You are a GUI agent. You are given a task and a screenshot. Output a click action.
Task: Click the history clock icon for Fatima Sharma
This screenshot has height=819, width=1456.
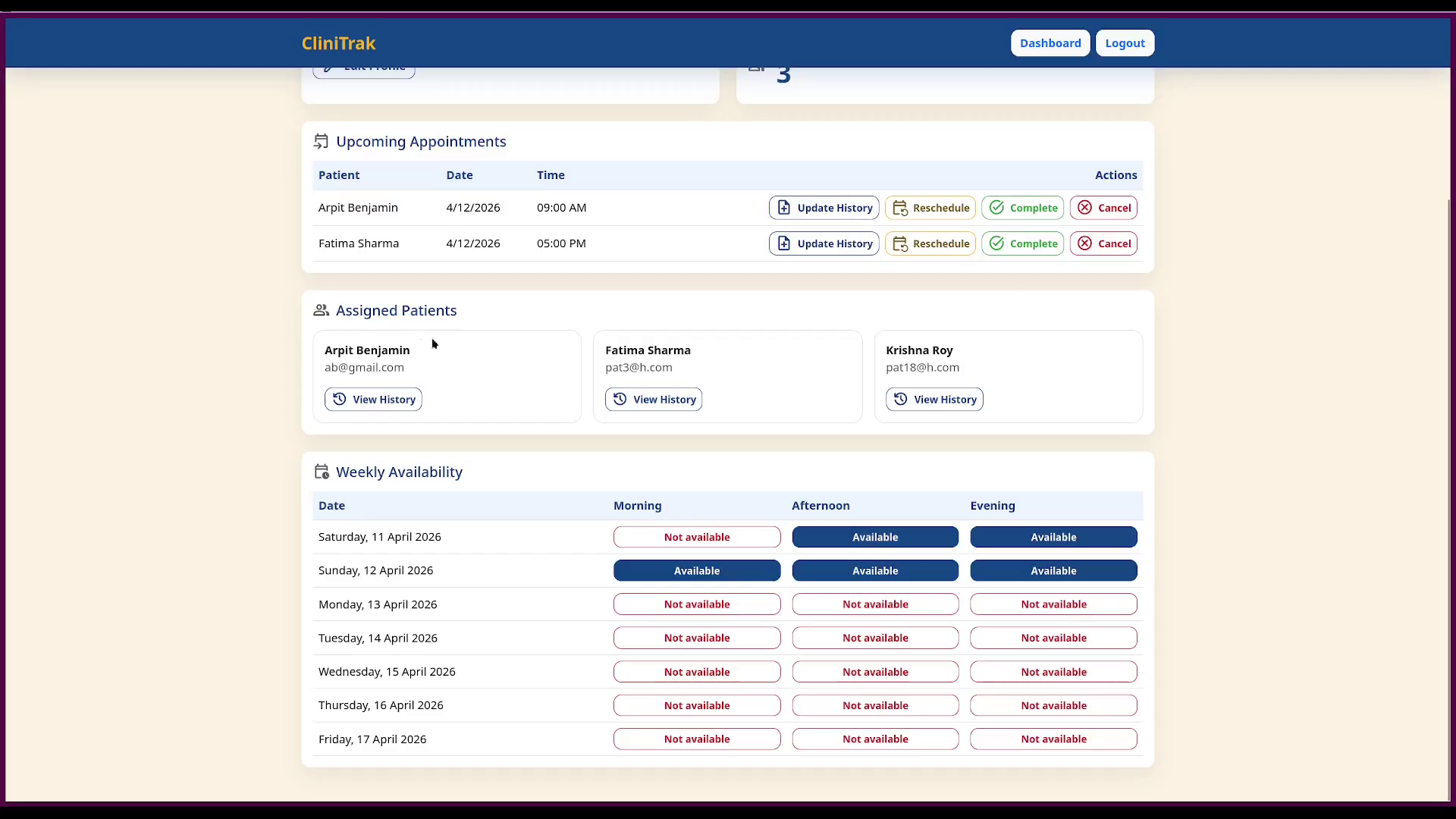pyautogui.click(x=620, y=399)
